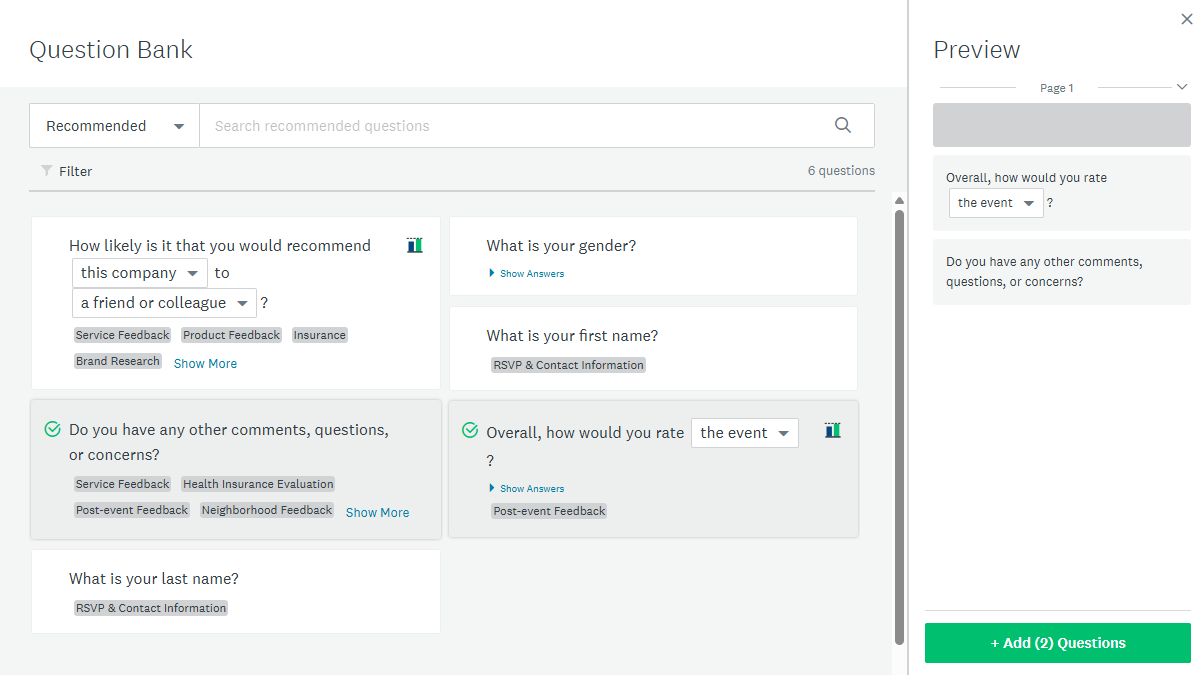Collapse Page 1 chevron in Preview
Viewport: 1204px width, 675px height.
tap(1182, 87)
